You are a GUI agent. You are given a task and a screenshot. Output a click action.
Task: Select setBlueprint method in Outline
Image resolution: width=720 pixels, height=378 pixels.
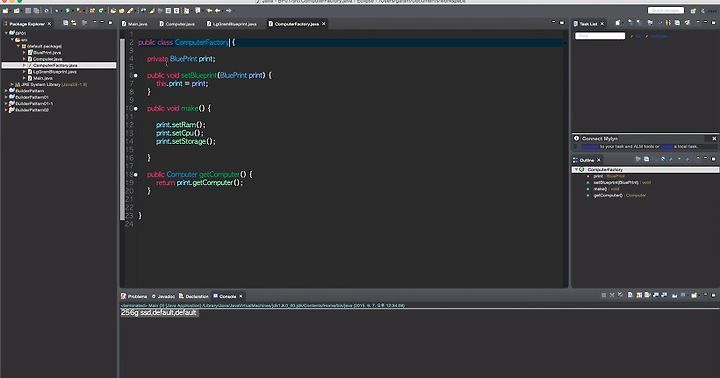click(x=618, y=183)
